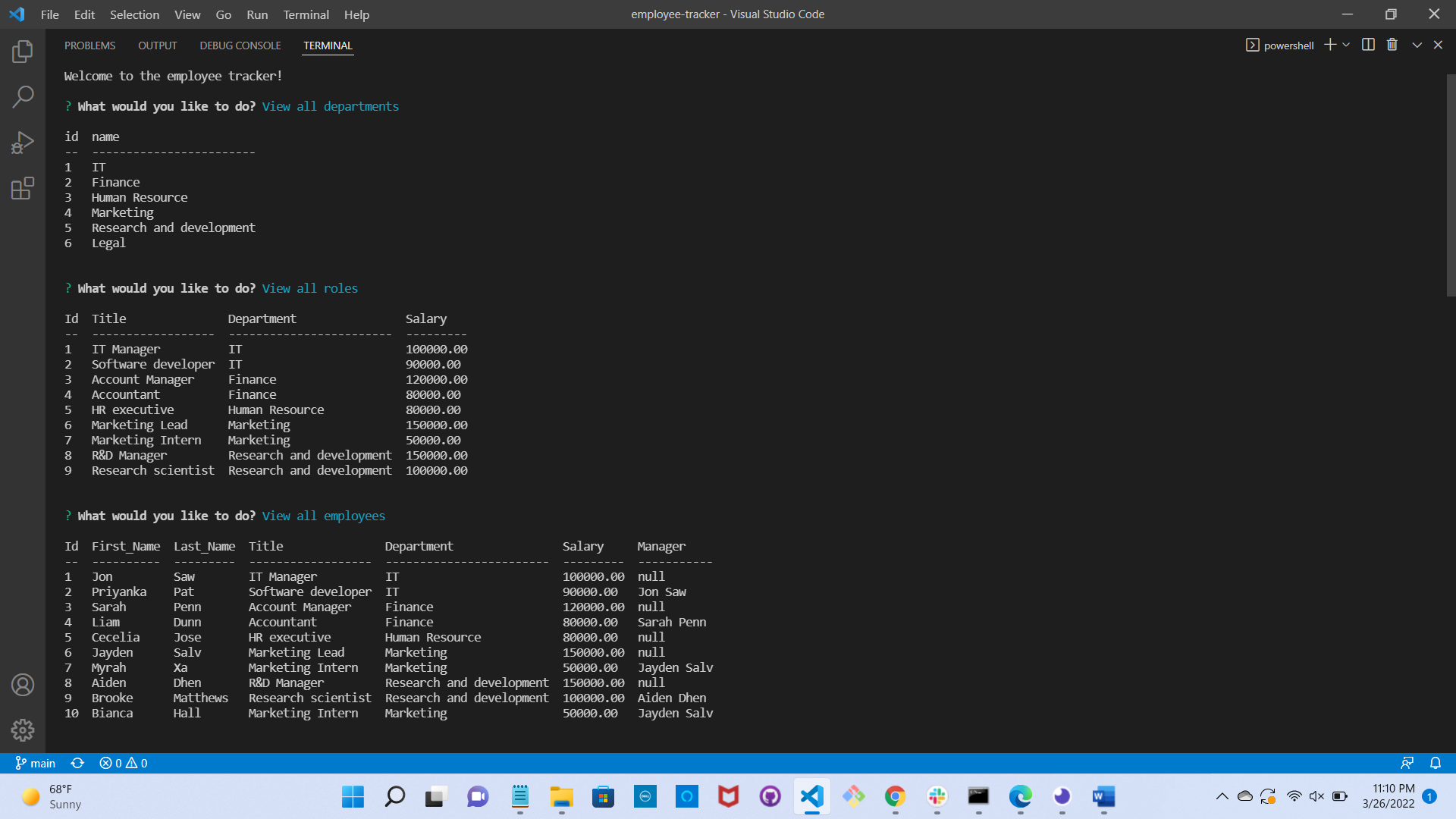Toggle the notifications bell in the status bar
This screenshot has width=1456, height=819.
(x=1436, y=763)
